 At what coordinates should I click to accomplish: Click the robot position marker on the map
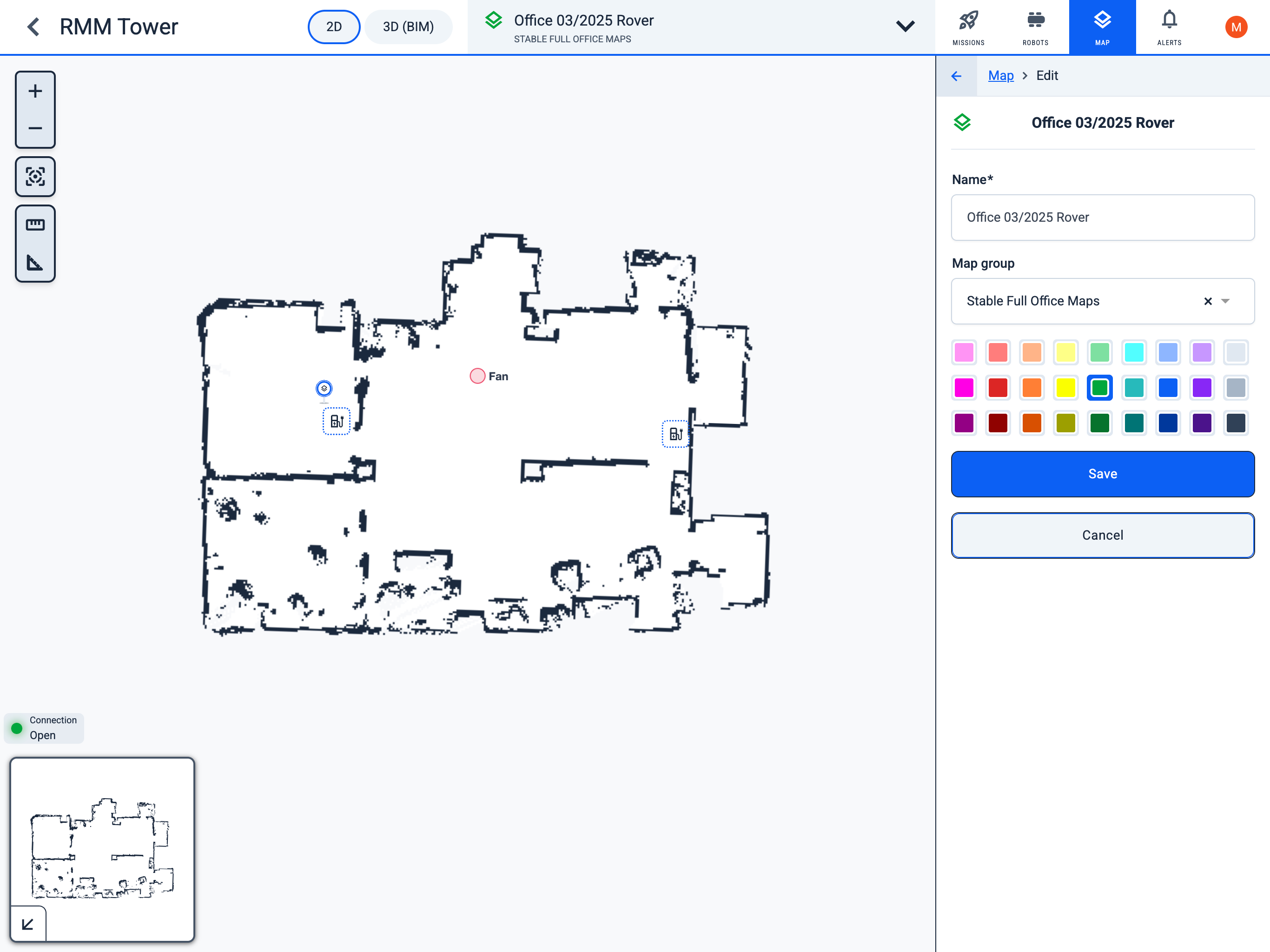pyautogui.click(x=324, y=389)
